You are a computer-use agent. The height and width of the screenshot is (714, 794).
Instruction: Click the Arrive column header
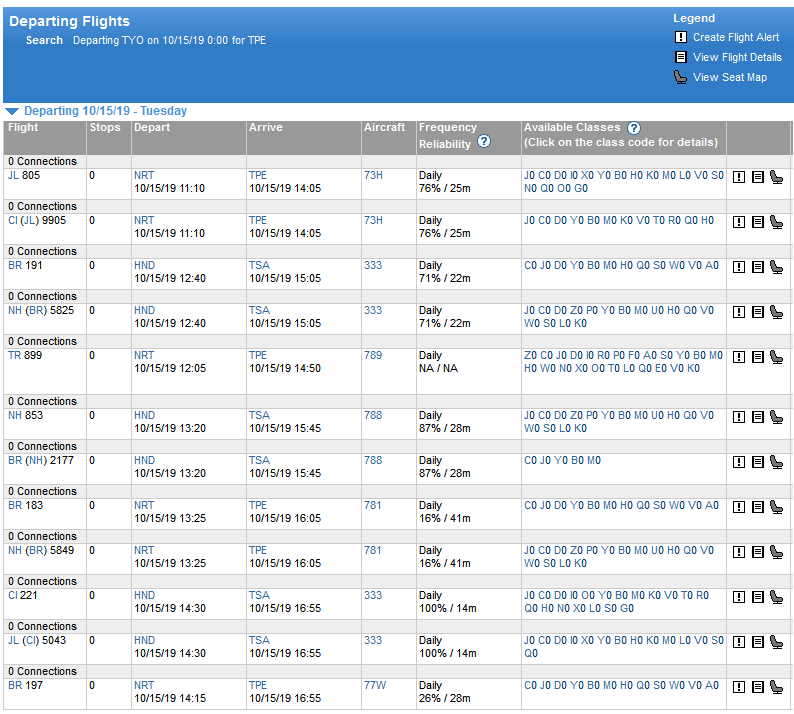(265, 128)
